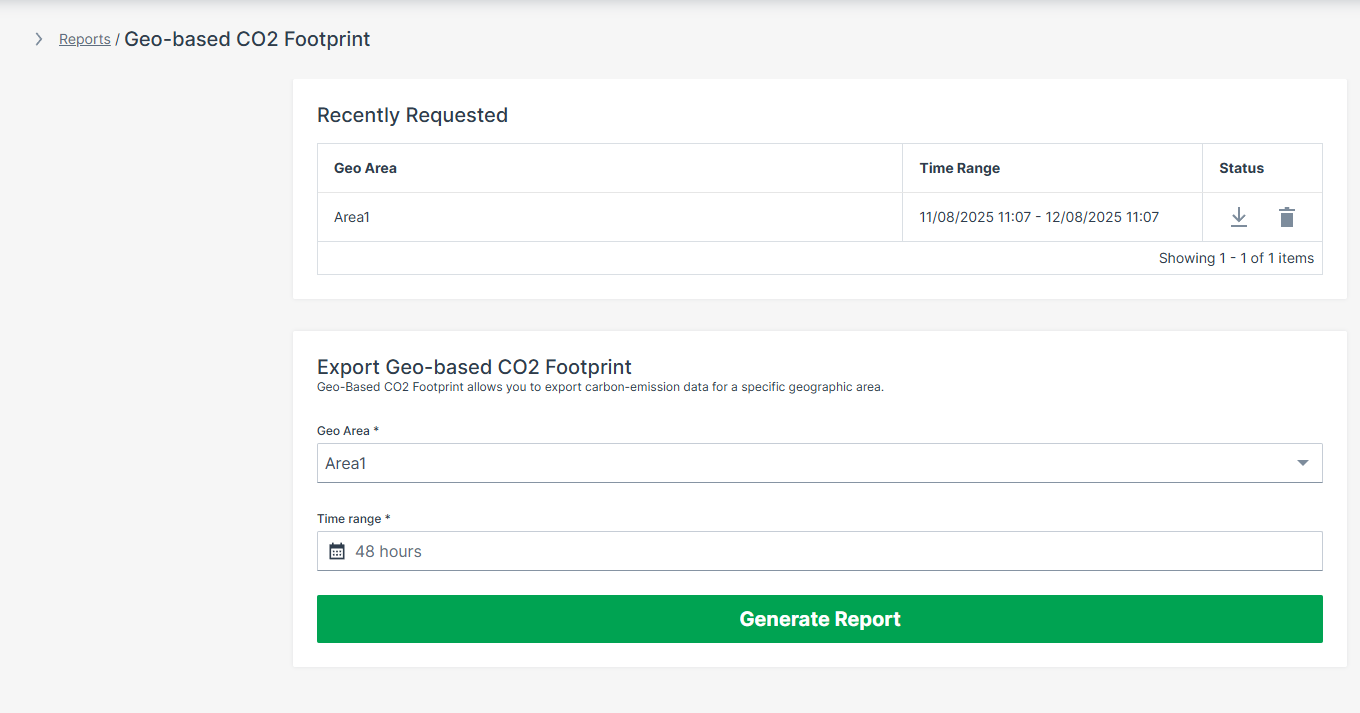Expand the collapsed sidebar chevron
1360x713 pixels.
39,39
